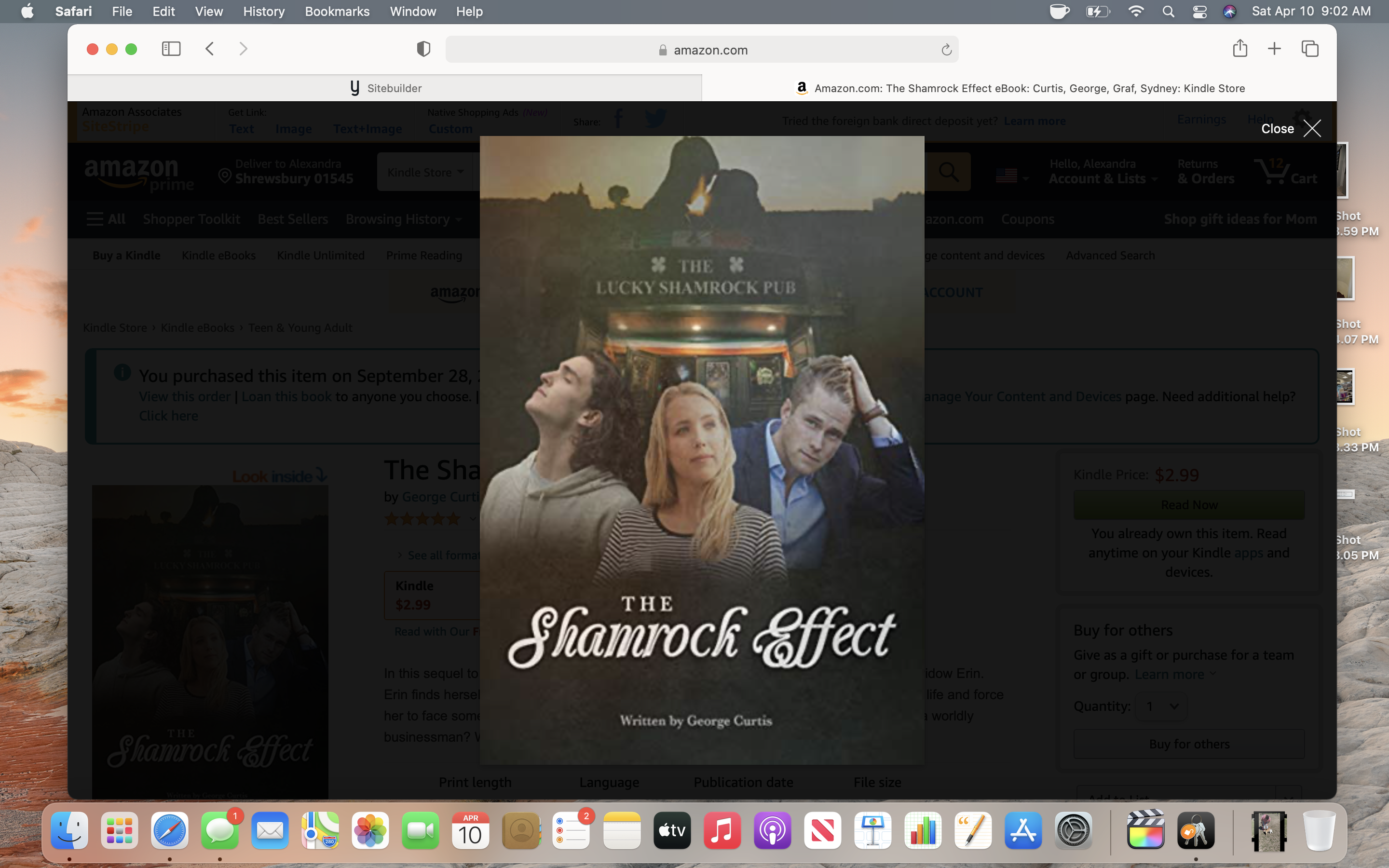Open Mail from the Dock
The image size is (1389, 868).
click(270, 830)
